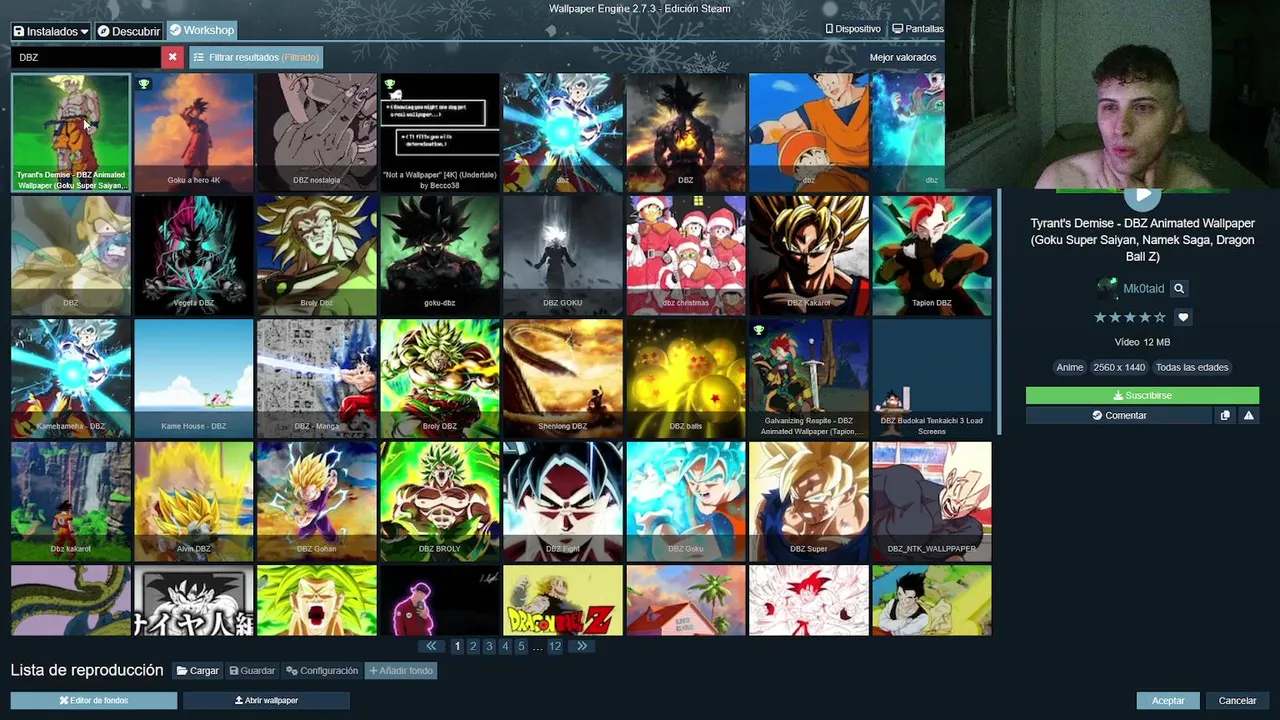This screenshot has width=1280, height=720.
Task: Click the Cancelar button
Action: pyautogui.click(x=1237, y=700)
